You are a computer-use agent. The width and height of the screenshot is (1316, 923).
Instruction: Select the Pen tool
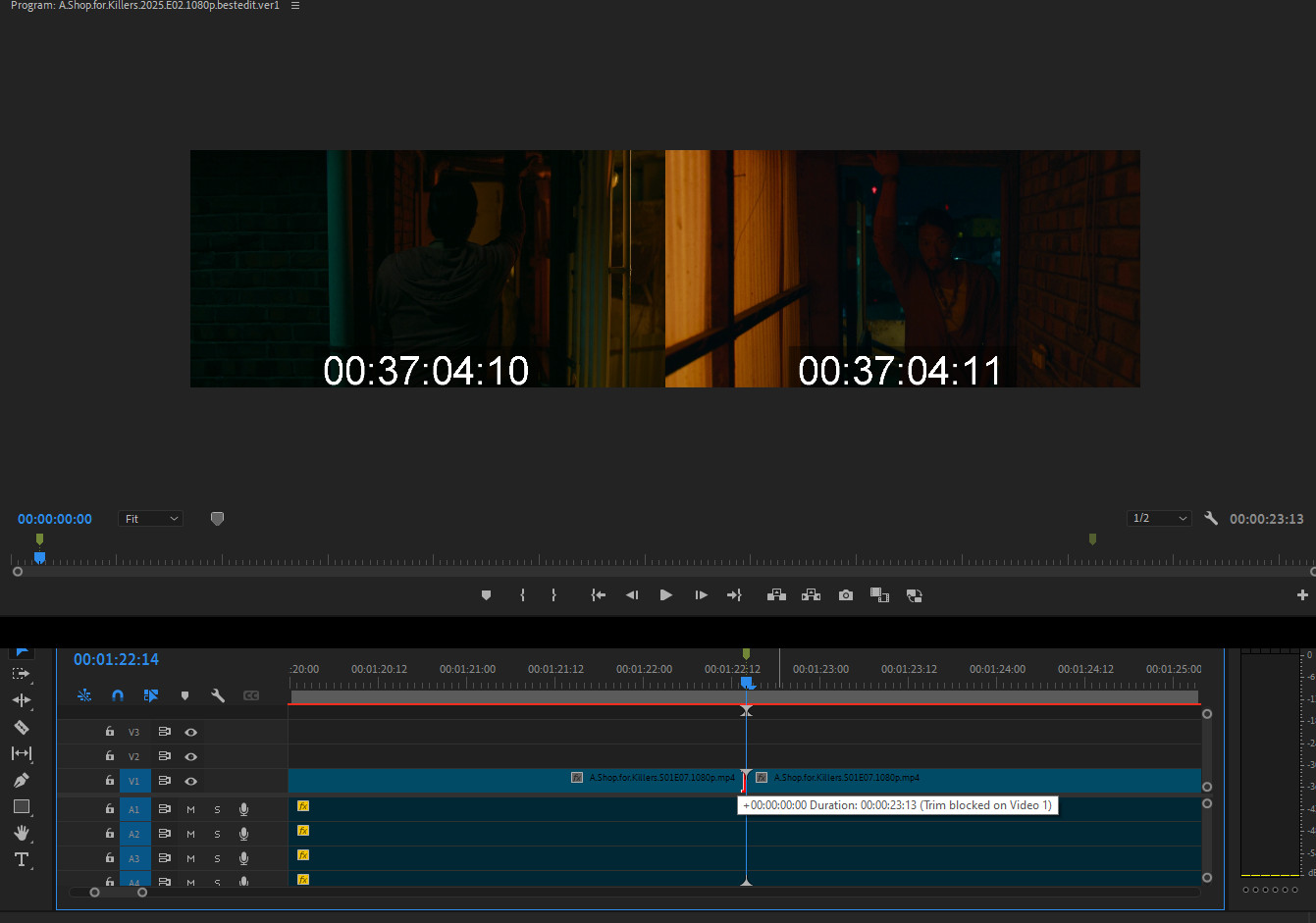pos(21,781)
